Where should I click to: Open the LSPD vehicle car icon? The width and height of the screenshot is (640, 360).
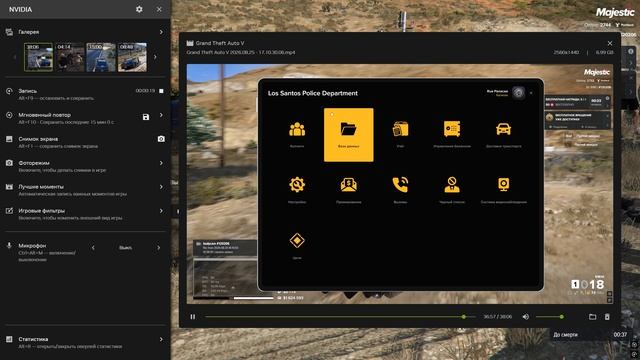coord(503,129)
